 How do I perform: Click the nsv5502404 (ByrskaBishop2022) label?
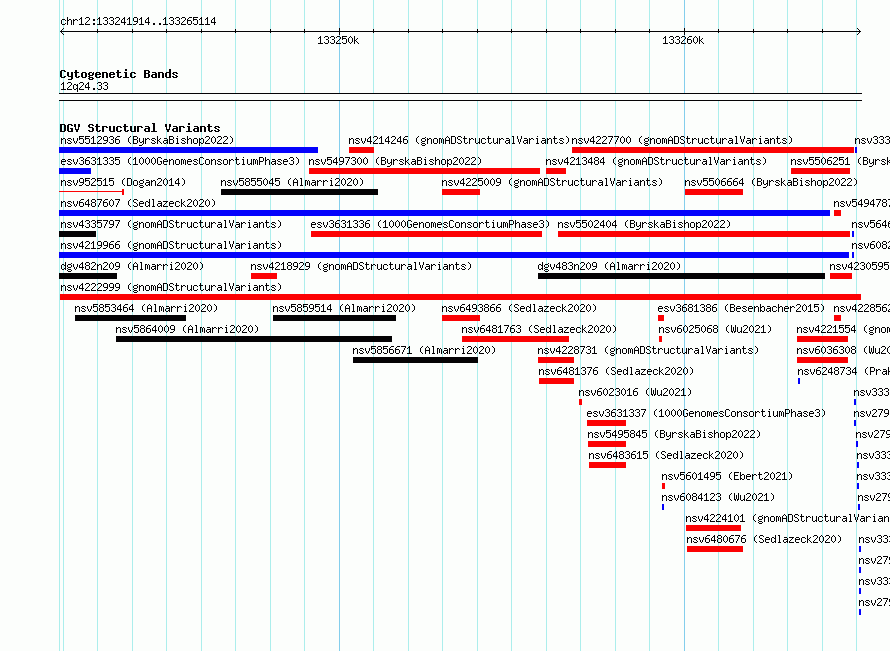coord(644,224)
